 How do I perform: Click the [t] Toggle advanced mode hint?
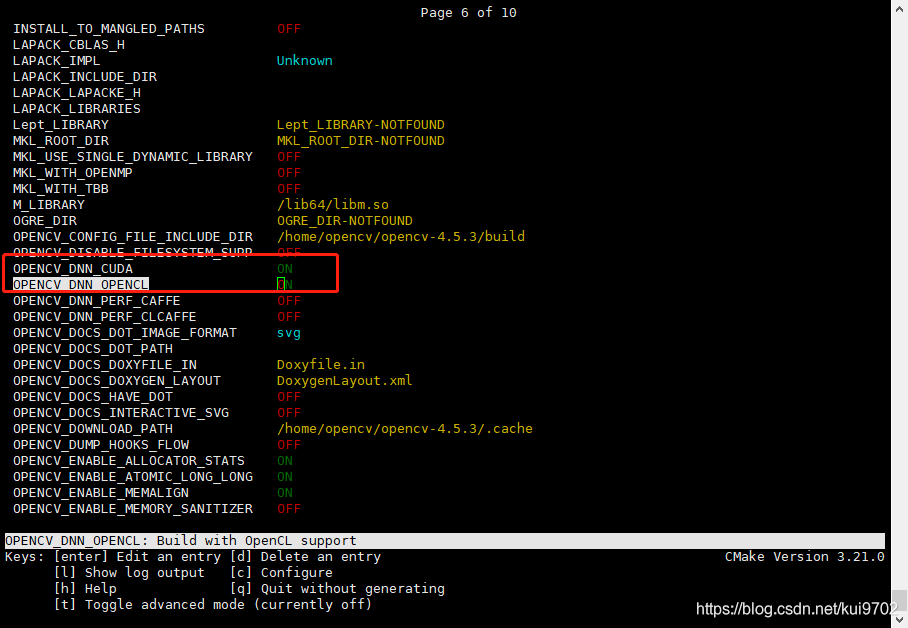[213, 604]
